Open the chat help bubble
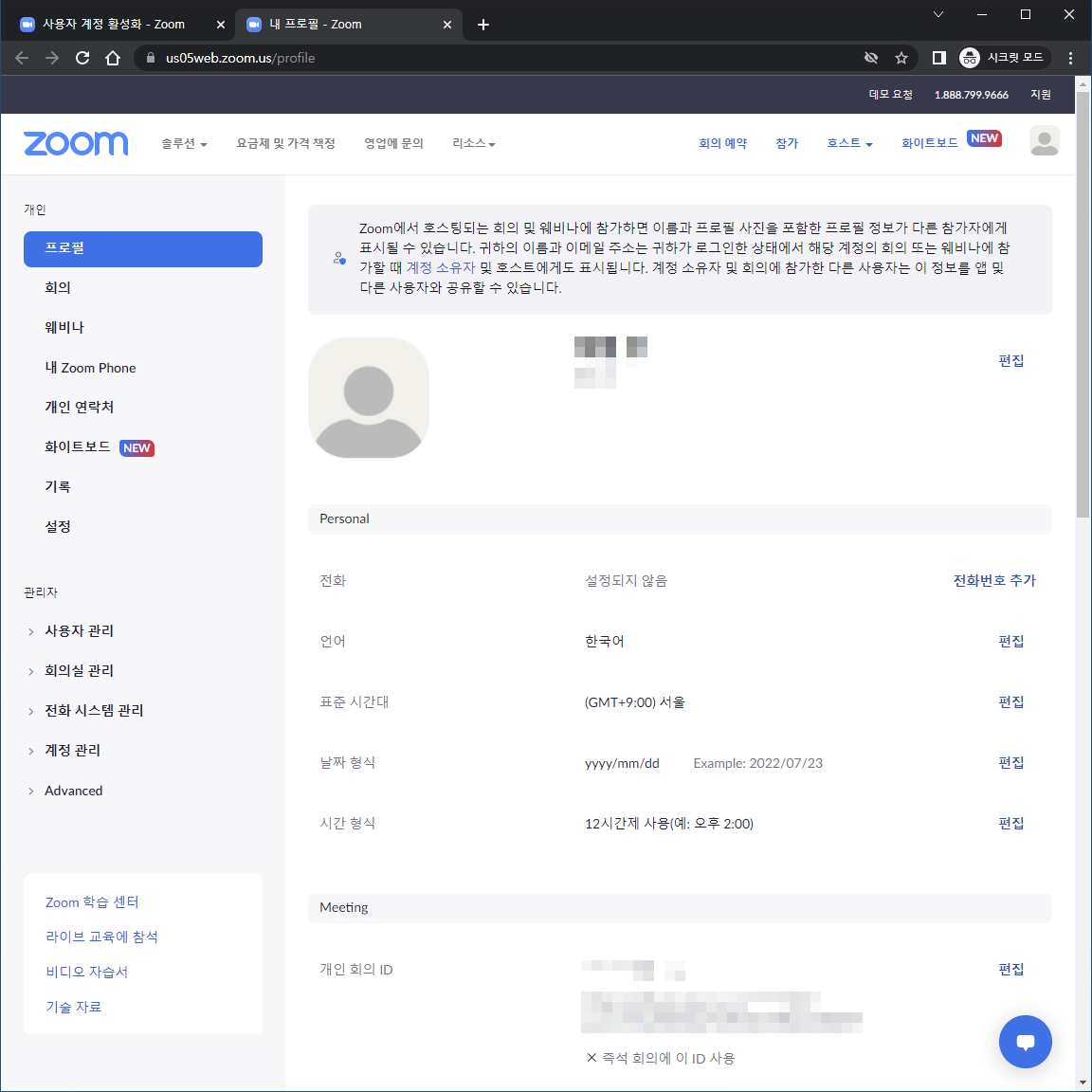 pyautogui.click(x=1025, y=1042)
